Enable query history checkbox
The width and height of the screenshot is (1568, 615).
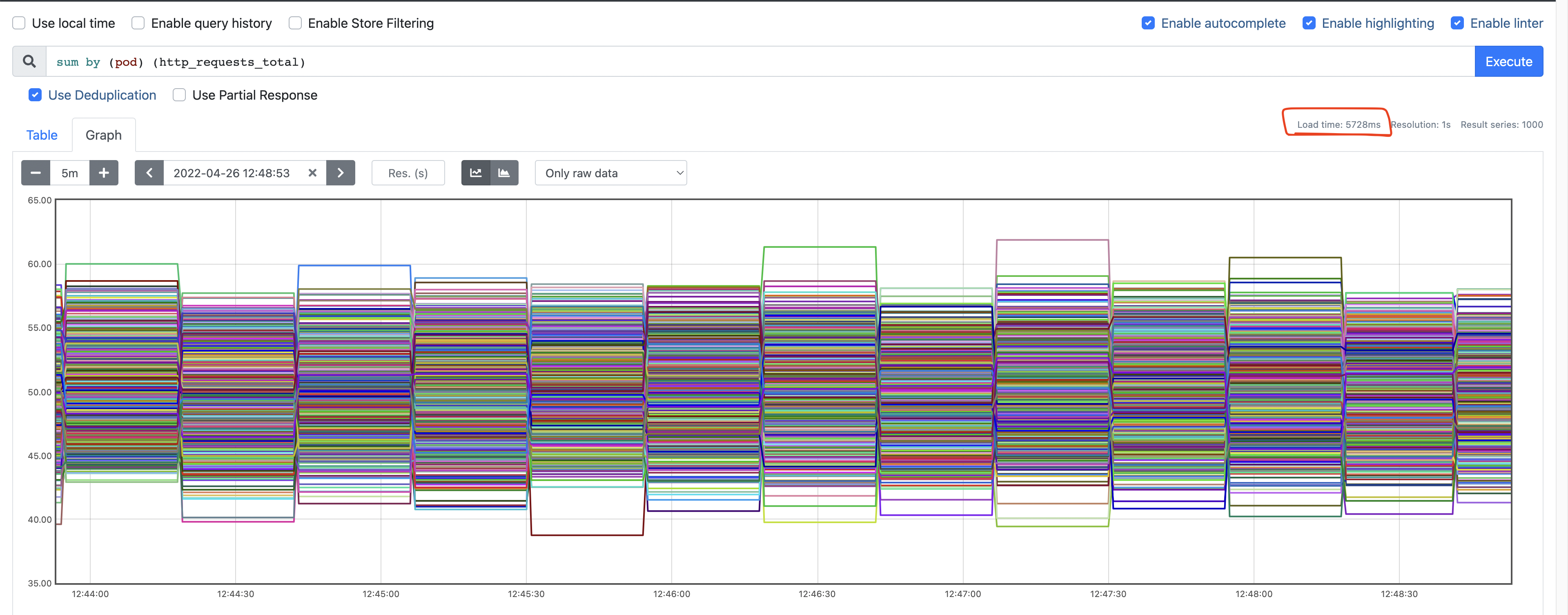[138, 22]
